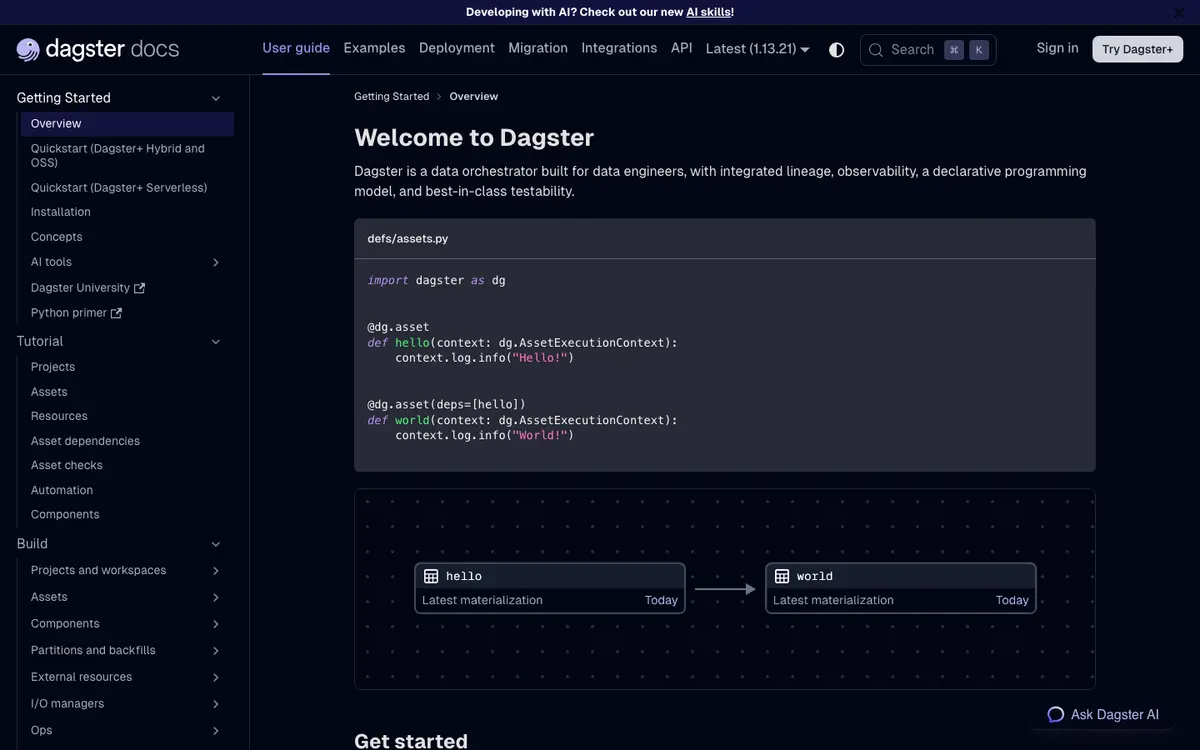This screenshot has height=750, width=1200.
Task: Click the Ask Dagster AI button
Action: click(x=1104, y=715)
